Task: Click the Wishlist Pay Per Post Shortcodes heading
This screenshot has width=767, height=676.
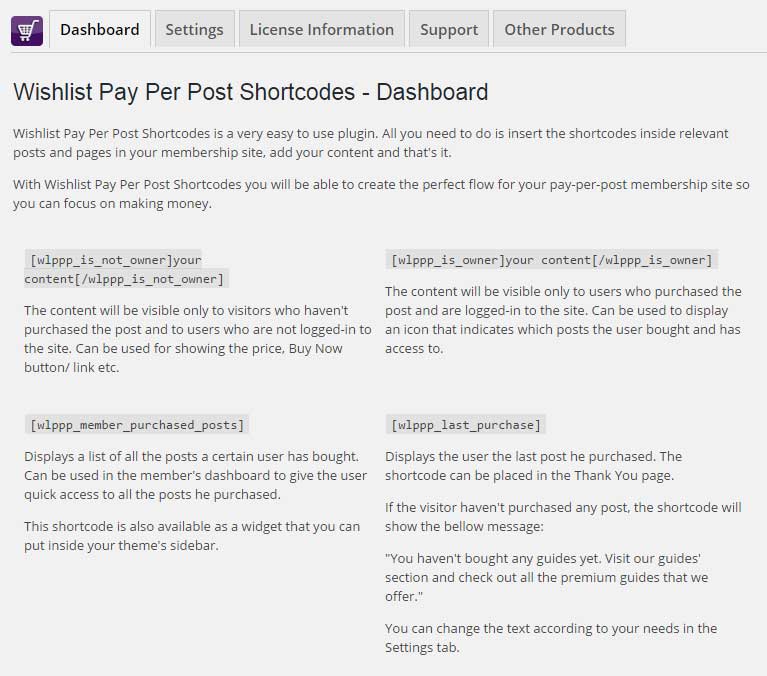Action: click(x=250, y=92)
